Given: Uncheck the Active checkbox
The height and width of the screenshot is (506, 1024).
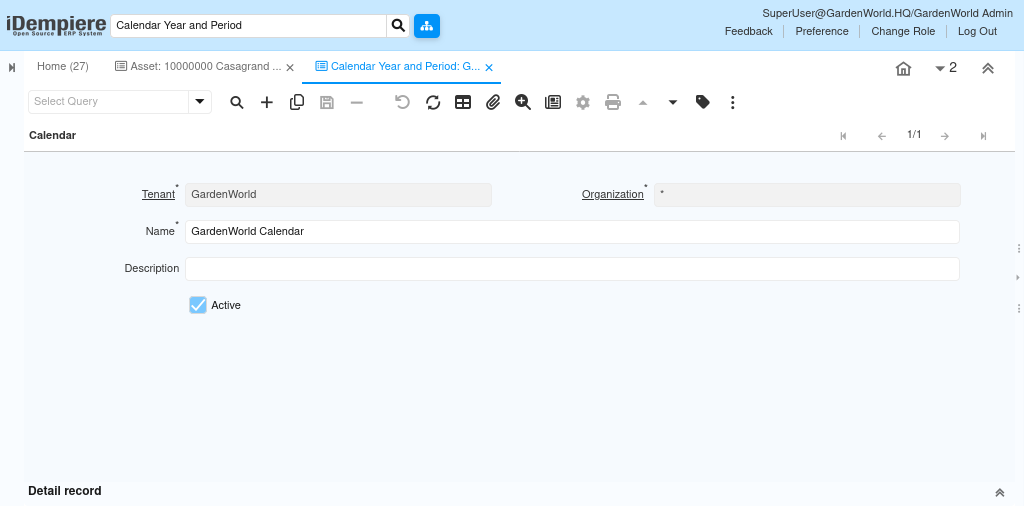Looking at the screenshot, I should [x=198, y=305].
